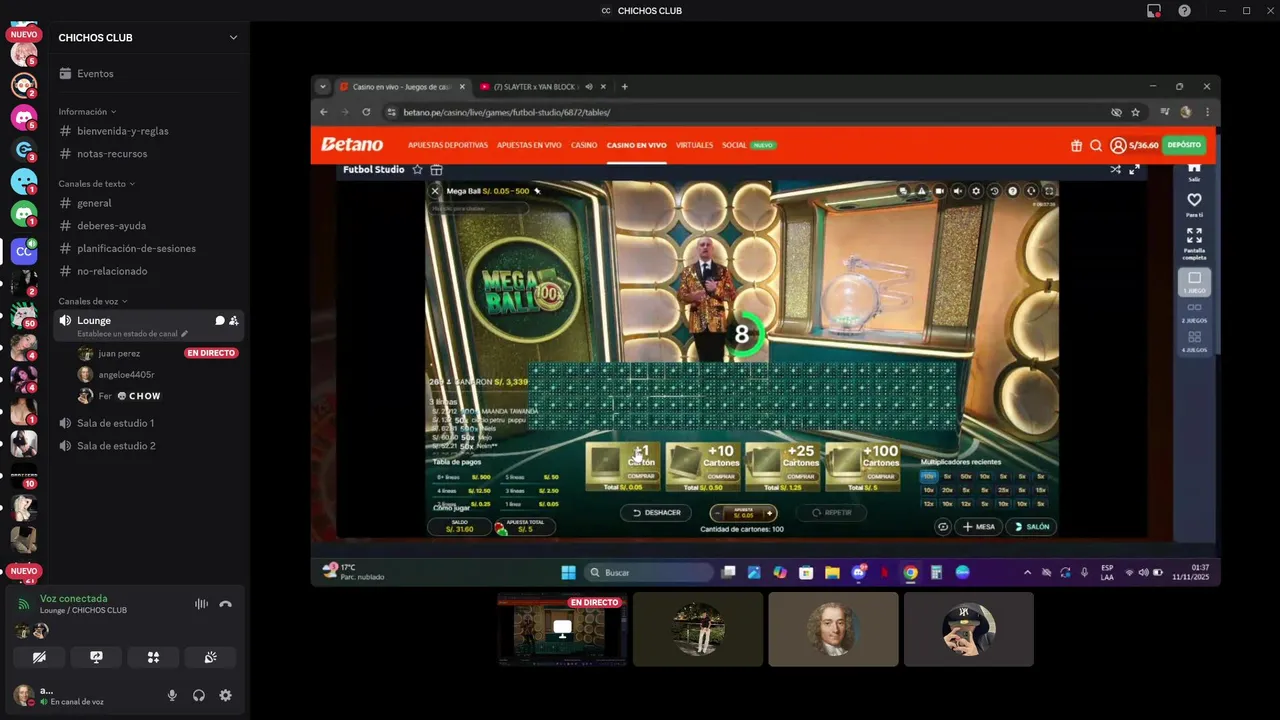Open the soundboard button
This screenshot has width=1280, height=720.
pos(210,657)
